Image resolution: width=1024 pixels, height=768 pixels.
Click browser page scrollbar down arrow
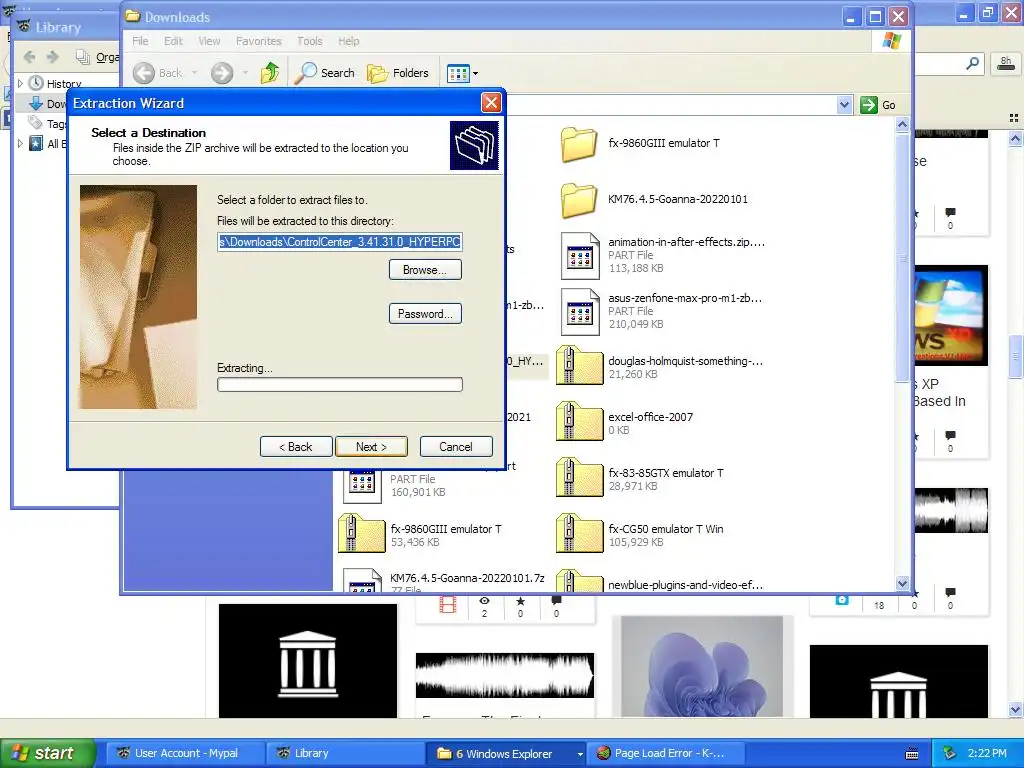(1015, 709)
